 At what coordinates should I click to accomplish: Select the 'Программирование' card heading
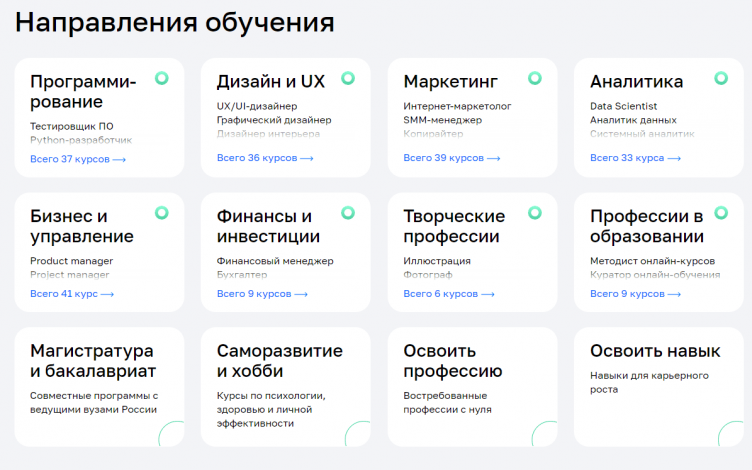pyautogui.click(x=83, y=92)
